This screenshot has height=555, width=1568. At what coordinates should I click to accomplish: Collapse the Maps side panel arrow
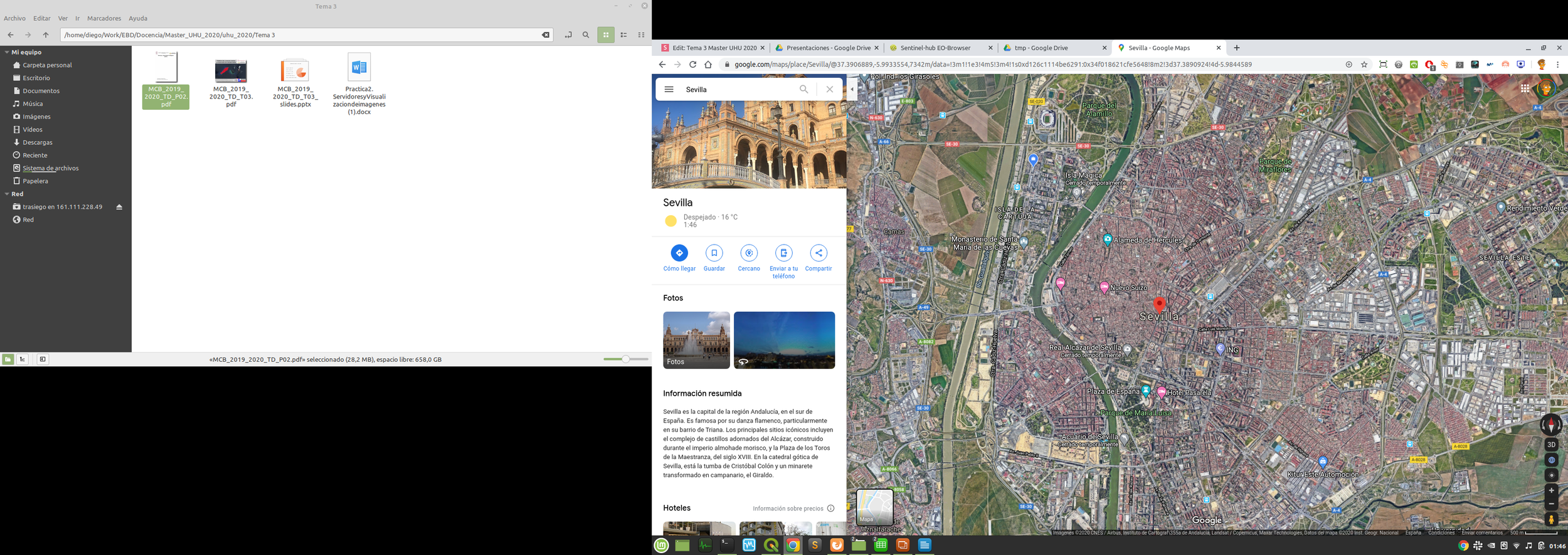pos(852,89)
